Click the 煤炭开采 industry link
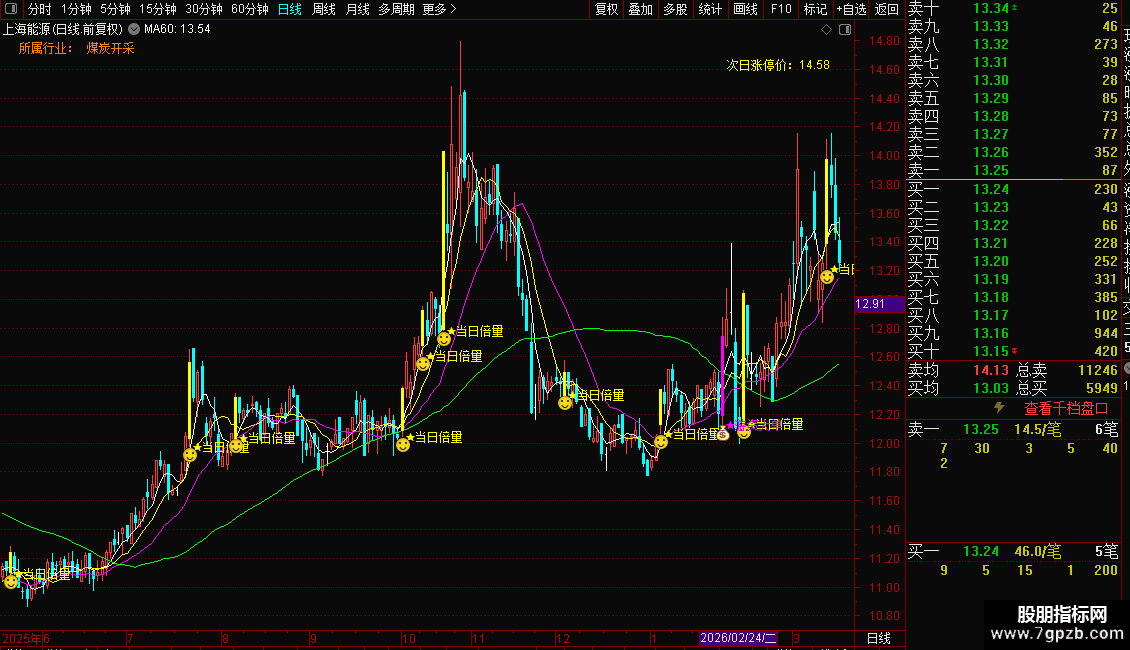Screen dimensions: 1130x650 click(x=110, y=48)
